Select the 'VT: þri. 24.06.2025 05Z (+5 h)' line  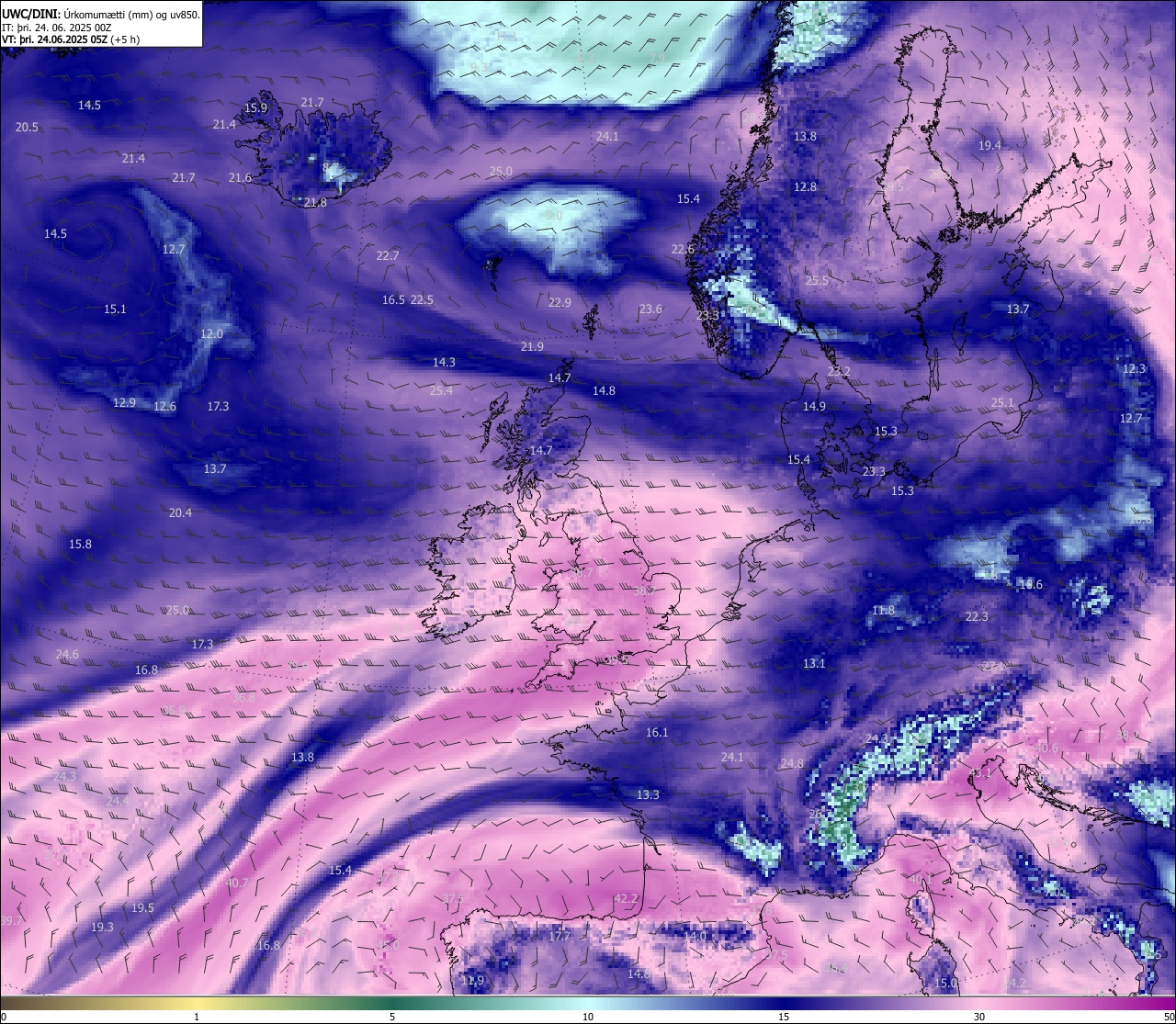pyautogui.click(x=71, y=39)
